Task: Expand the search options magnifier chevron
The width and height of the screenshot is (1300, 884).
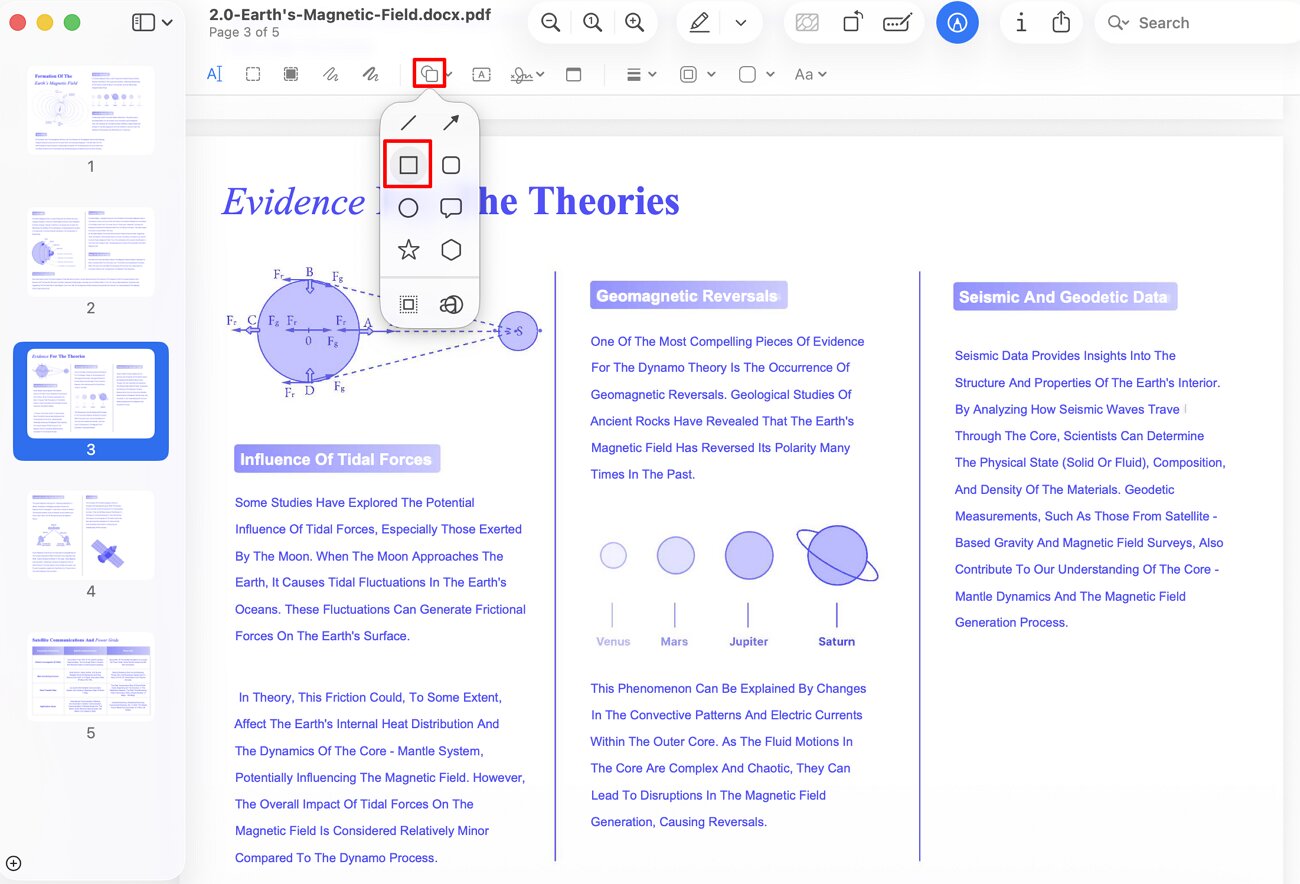Action: [1119, 23]
